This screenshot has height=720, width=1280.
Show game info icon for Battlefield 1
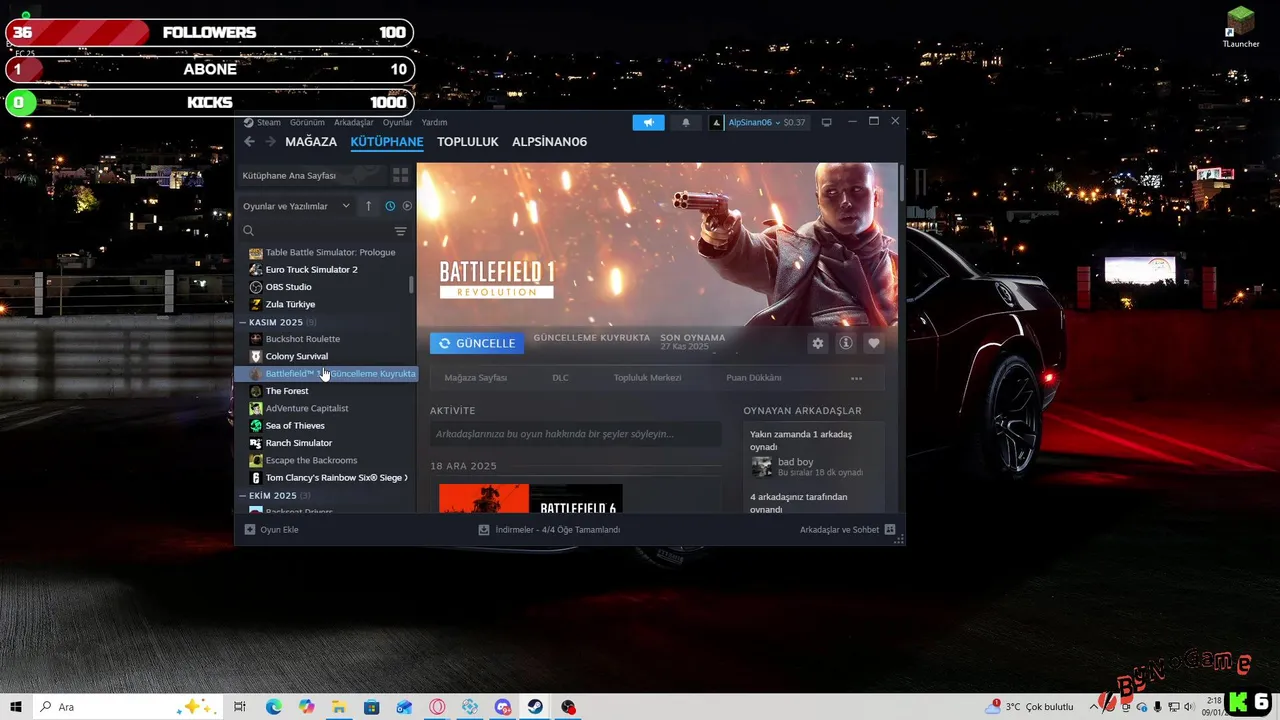pyautogui.click(x=846, y=343)
